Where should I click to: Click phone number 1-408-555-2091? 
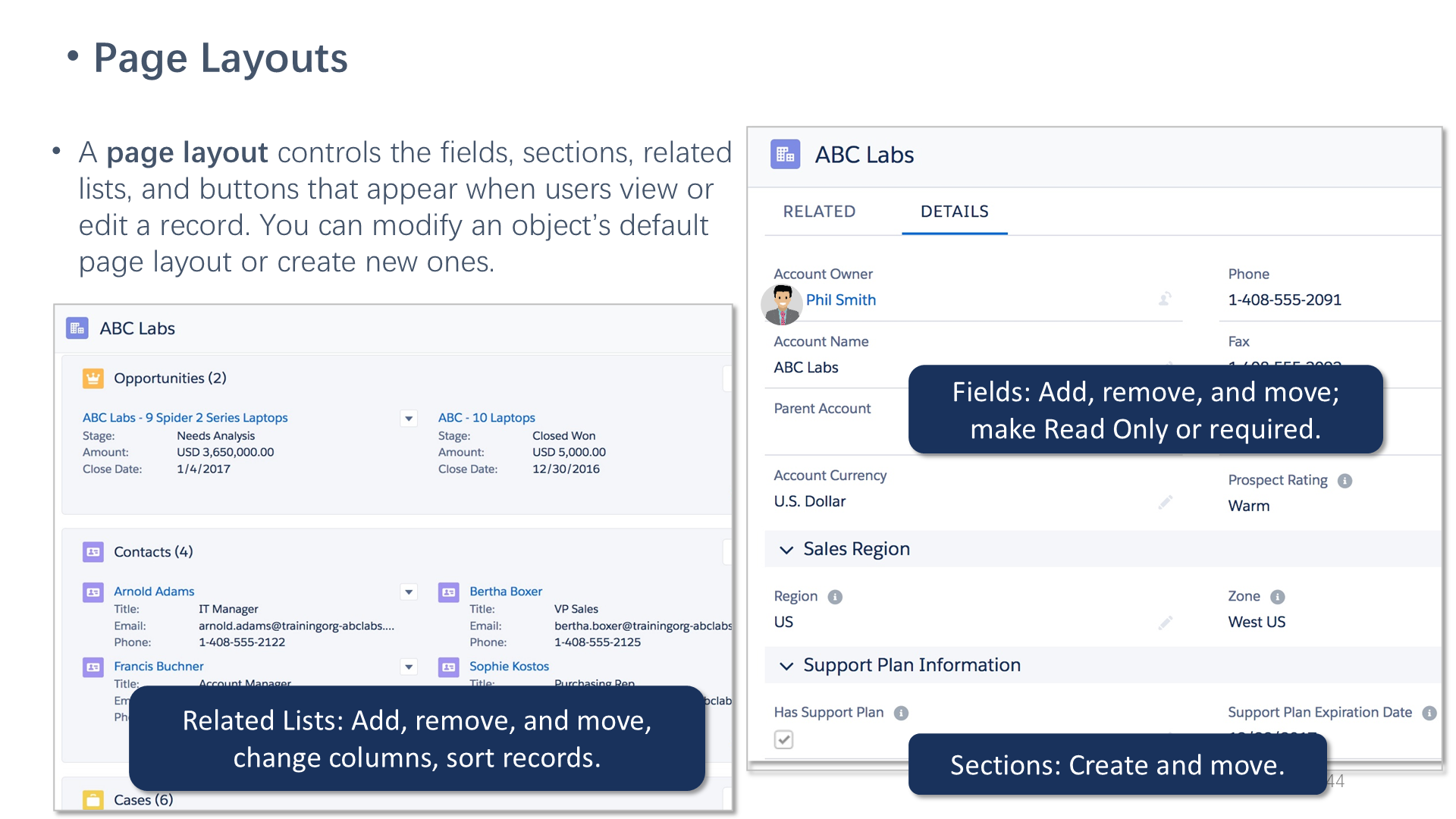point(1285,300)
